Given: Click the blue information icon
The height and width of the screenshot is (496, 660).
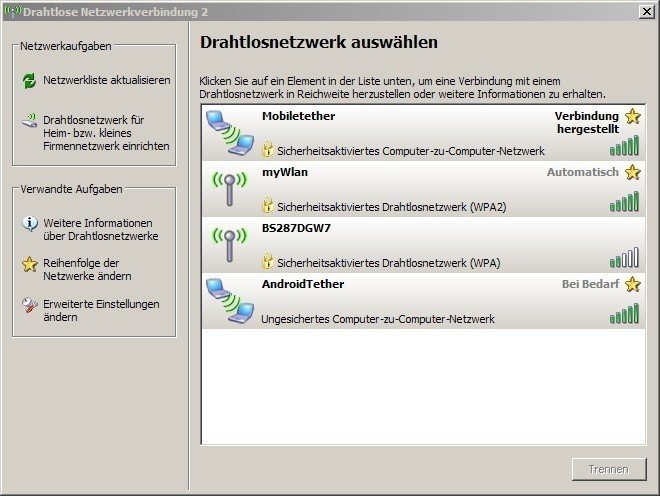Looking at the screenshot, I should (x=30, y=224).
